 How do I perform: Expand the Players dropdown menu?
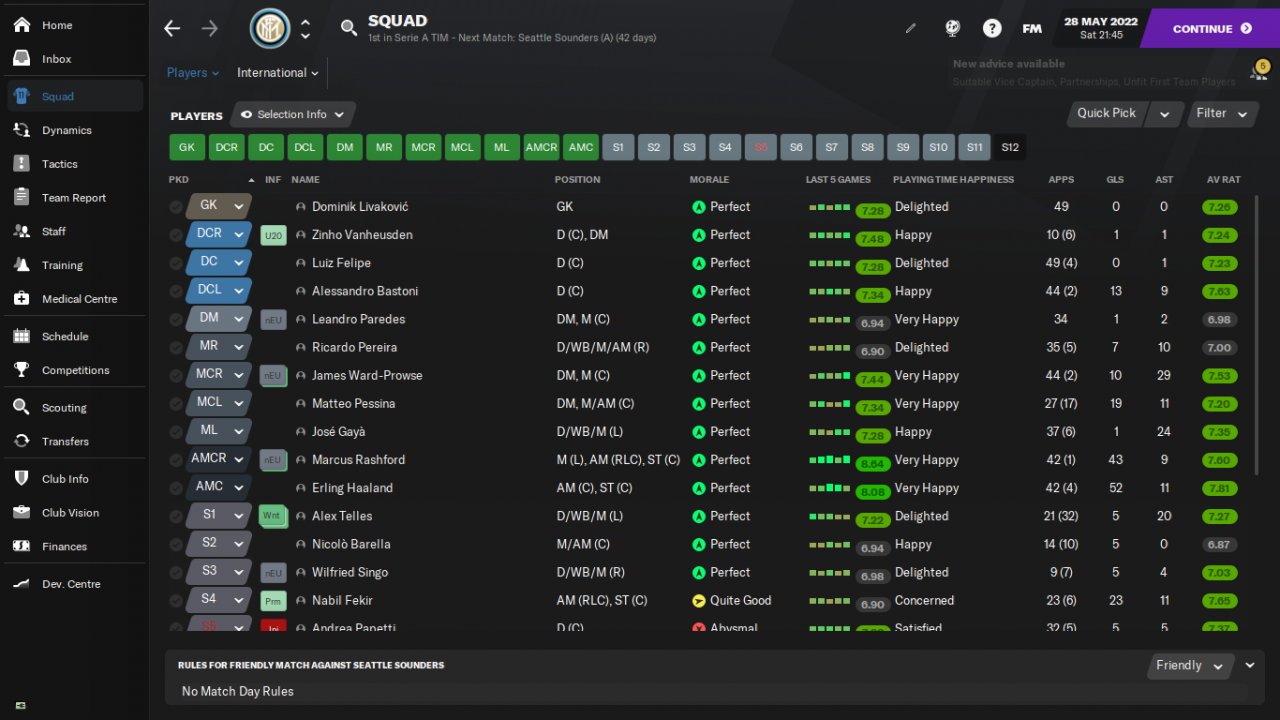point(193,73)
